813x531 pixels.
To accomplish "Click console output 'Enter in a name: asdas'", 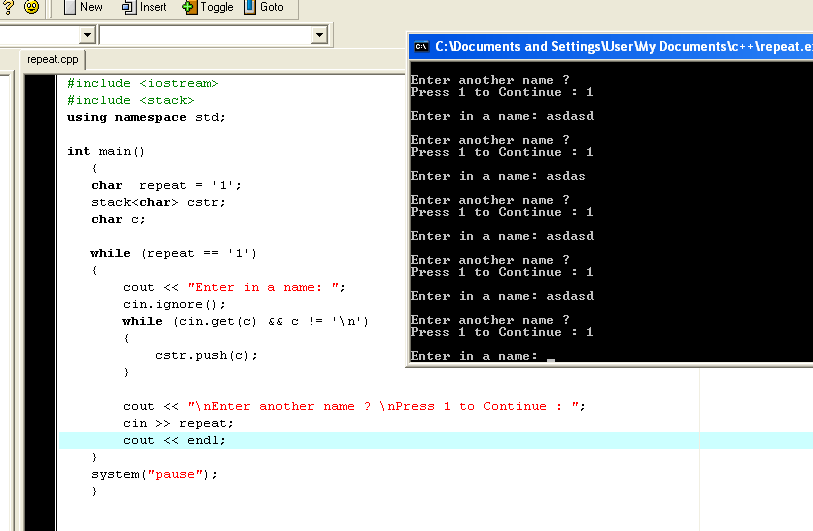I will (x=498, y=176).
